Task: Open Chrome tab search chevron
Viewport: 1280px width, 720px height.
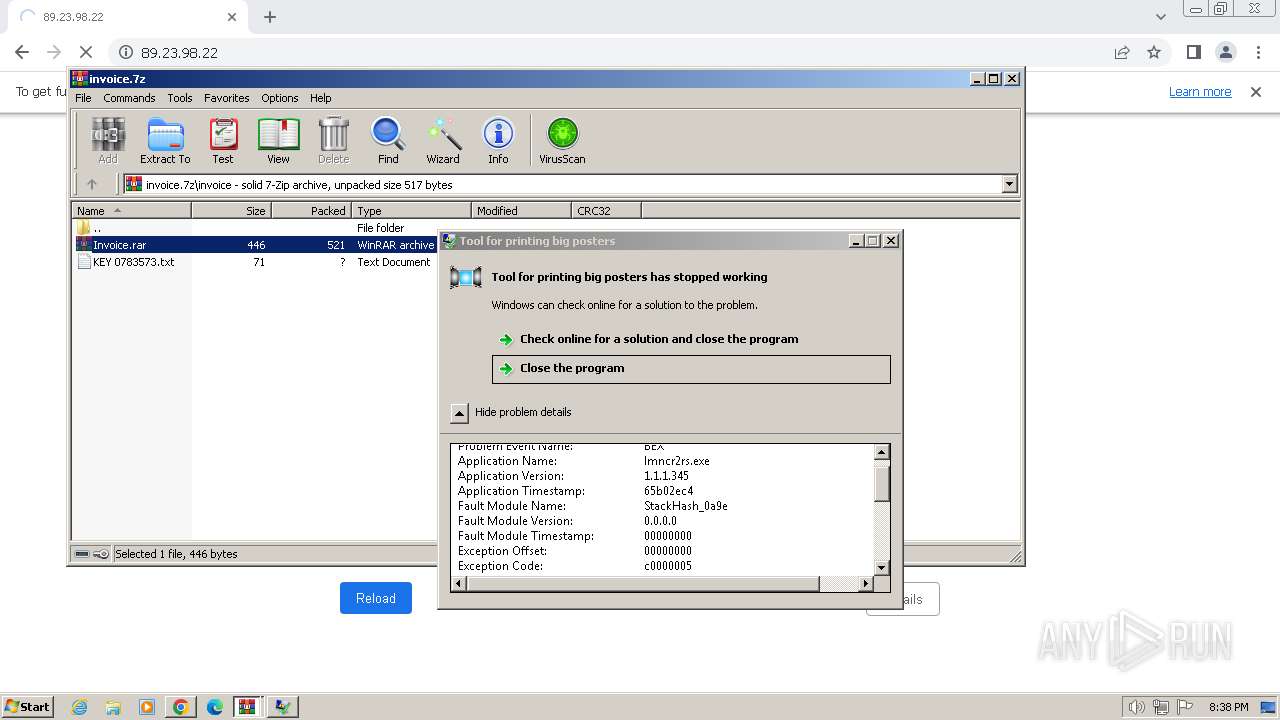Action: click(x=1160, y=17)
